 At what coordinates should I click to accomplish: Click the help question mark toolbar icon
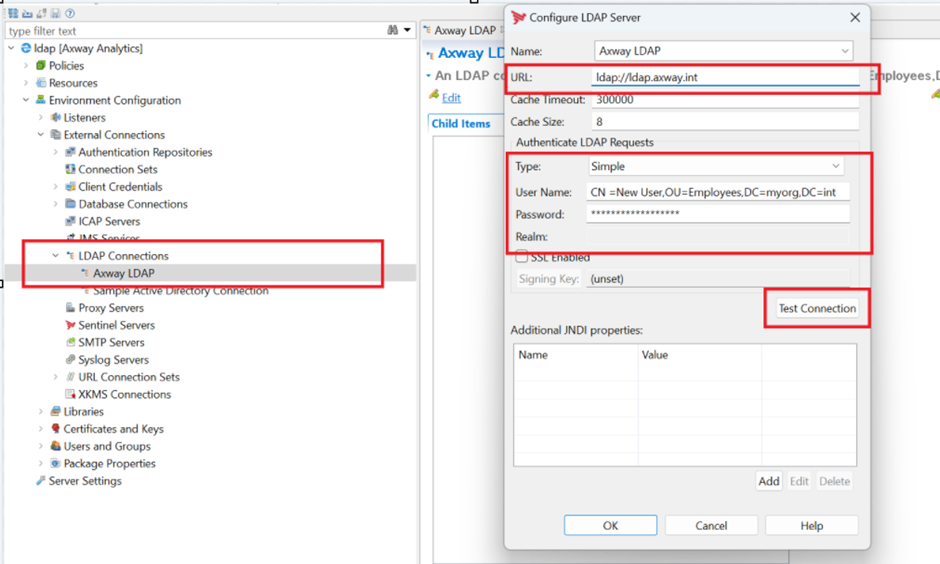tap(70, 13)
